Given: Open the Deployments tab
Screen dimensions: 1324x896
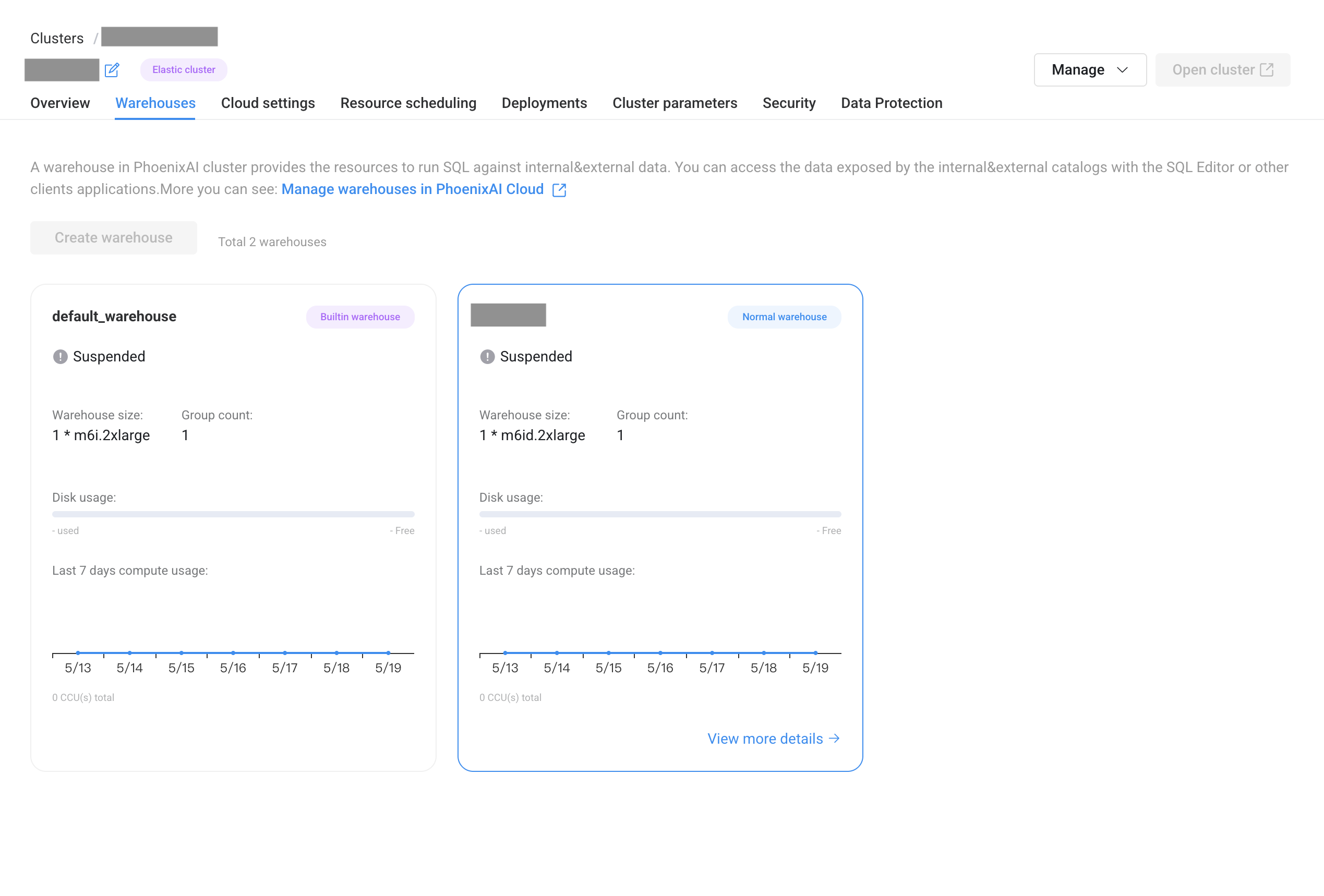Looking at the screenshot, I should point(544,103).
